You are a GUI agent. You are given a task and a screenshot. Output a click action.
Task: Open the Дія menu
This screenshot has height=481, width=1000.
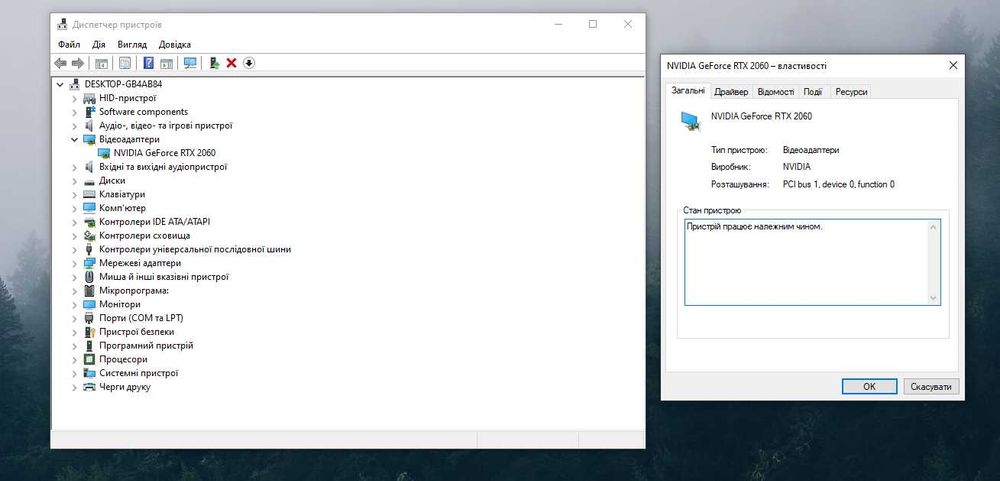[x=99, y=45]
